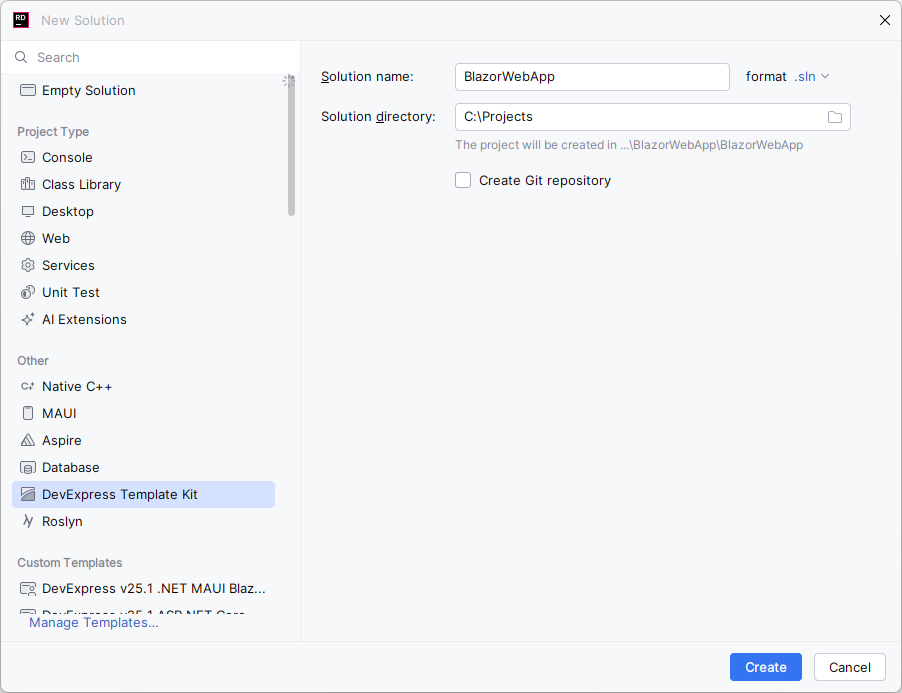Pick the Native C++ template
The height and width of the screenshot is (693, 902).
coord(77,386)
